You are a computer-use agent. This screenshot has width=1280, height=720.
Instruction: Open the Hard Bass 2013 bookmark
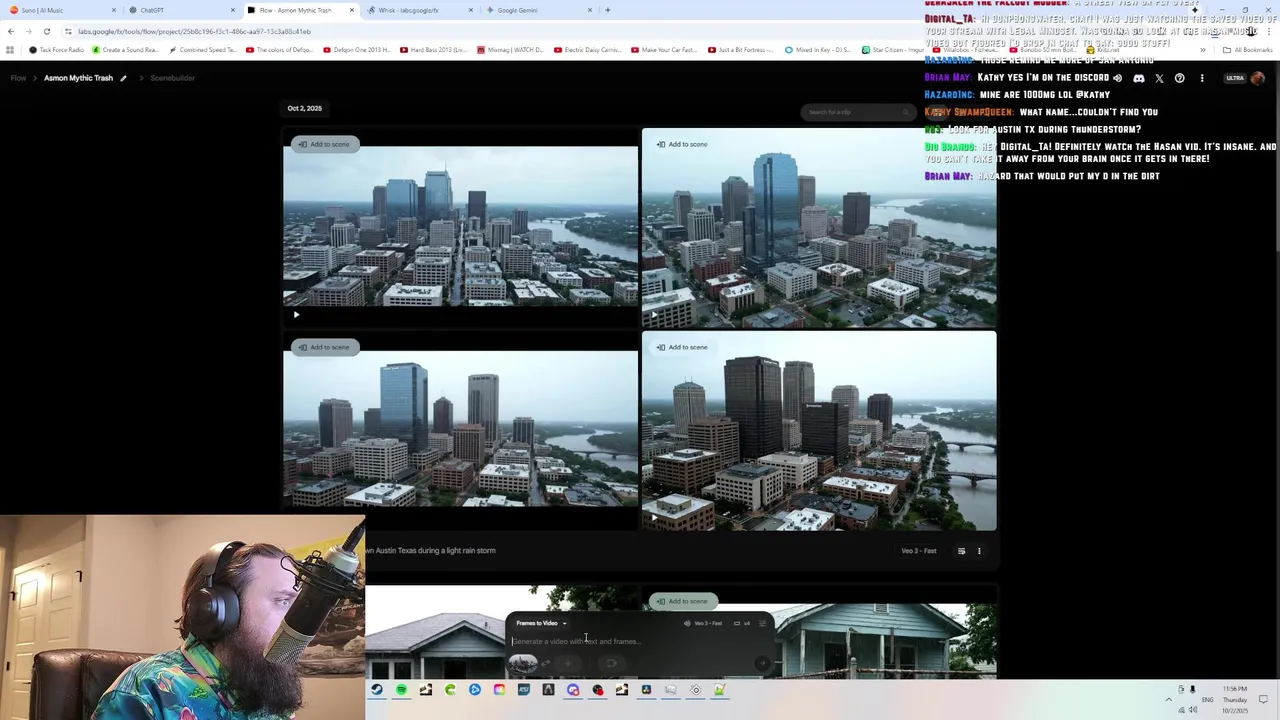(x=433, y=50)
